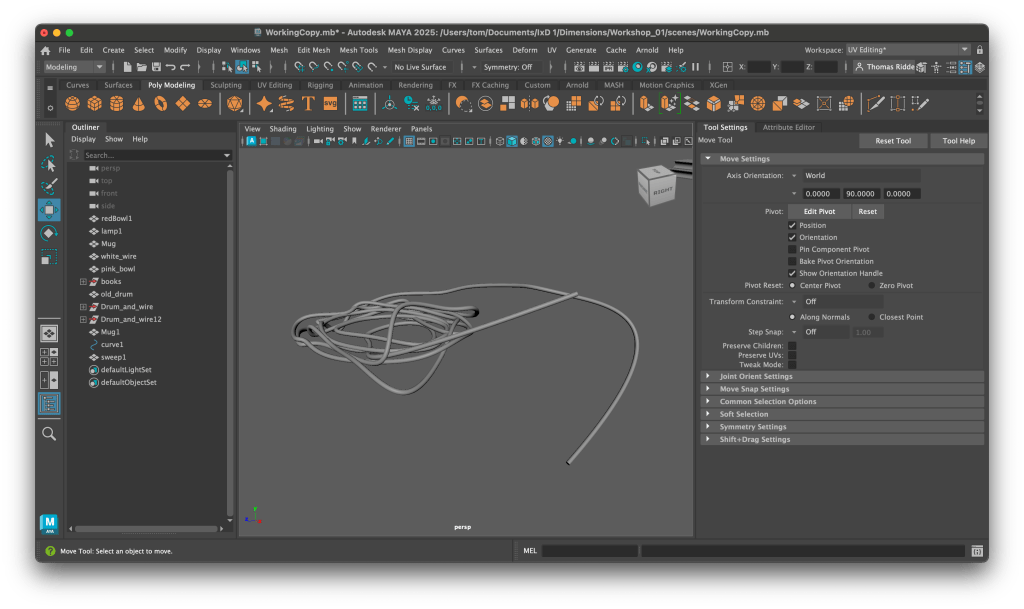Image resolution: width=1024 pixels, height=609 pixels.
Task: Click the Outliner search field
Action: pos(150,155)
